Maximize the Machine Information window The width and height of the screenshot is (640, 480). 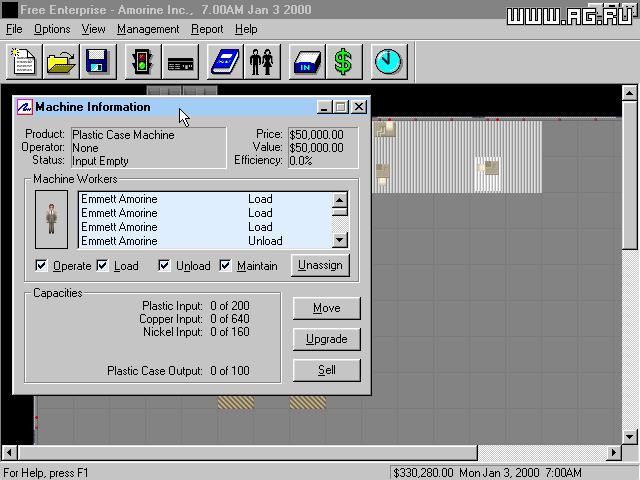coord(340,107)
